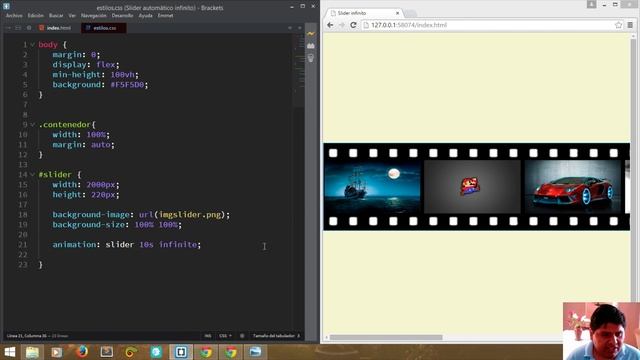
Task: Toggle the INS insert mode indicator
Action: coord(208,336)
